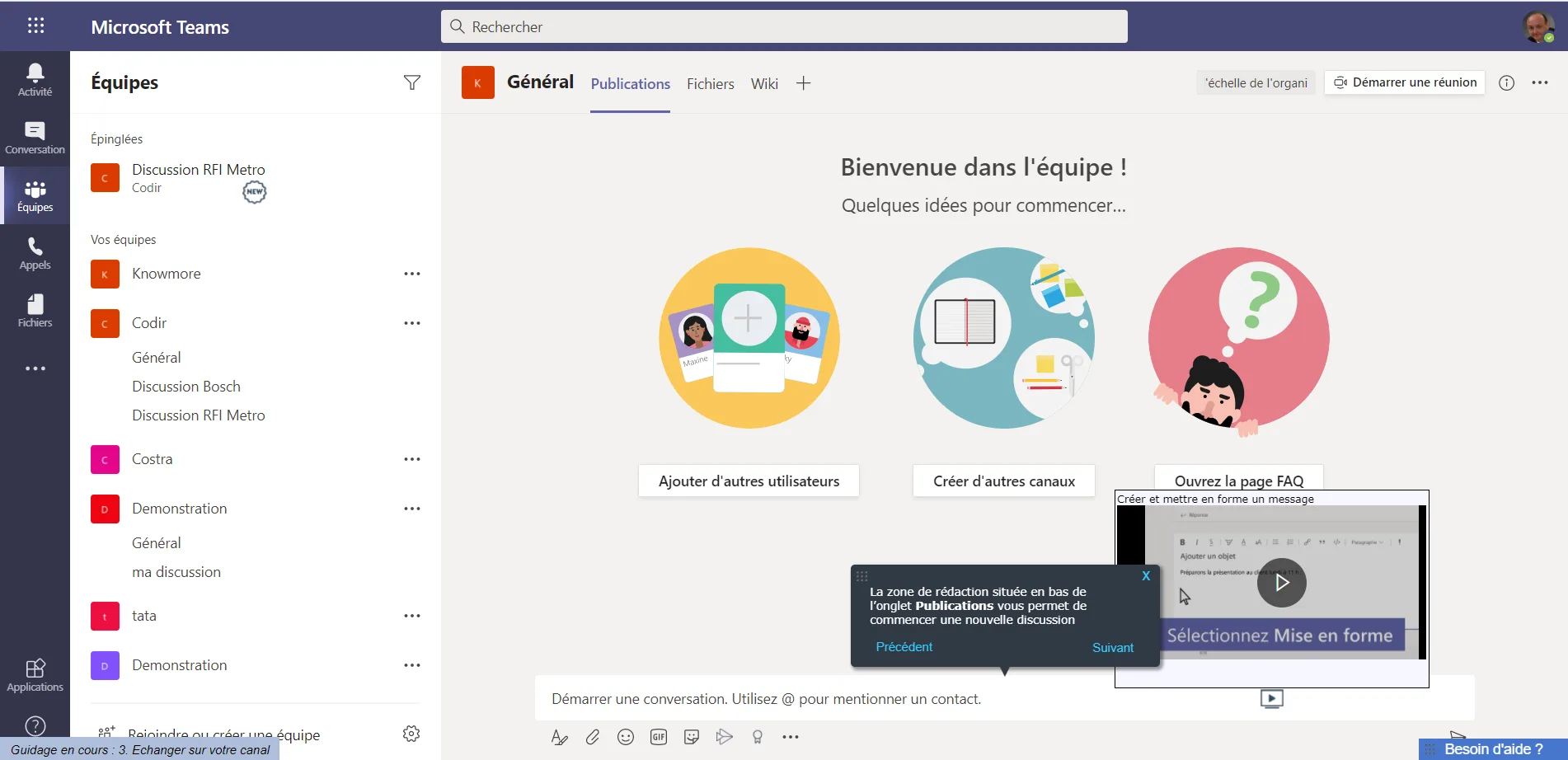Click Ajouter d'autres utilisateurs button
Image resolution: width=1568 pixels, height=760 pixels.
[749, 481]
